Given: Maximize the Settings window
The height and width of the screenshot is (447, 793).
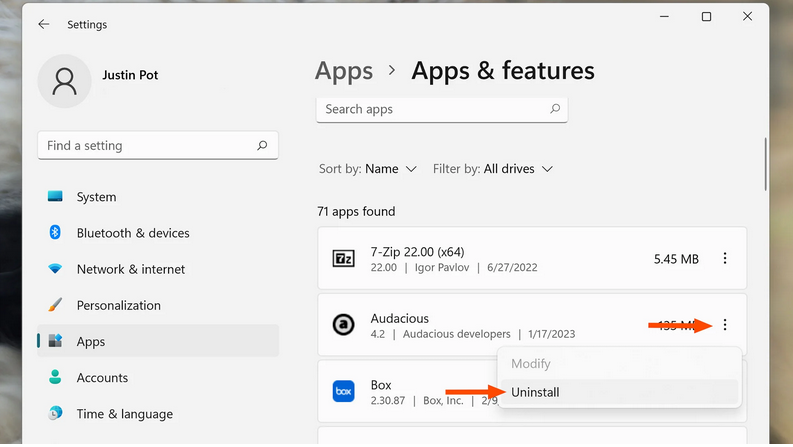Looking at the screenshot, I should 706,17.
